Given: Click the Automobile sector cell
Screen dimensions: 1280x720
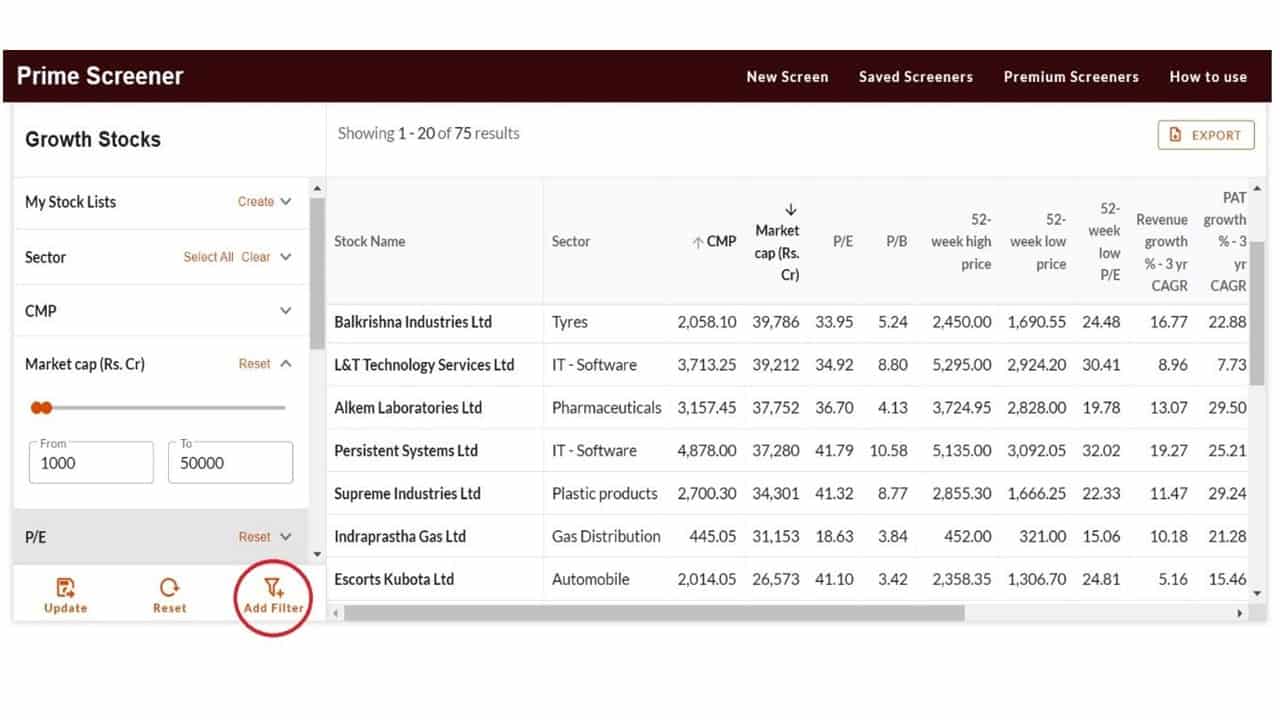Looking at the screenshot, I should pyautogui.click(x=593, y=580).
